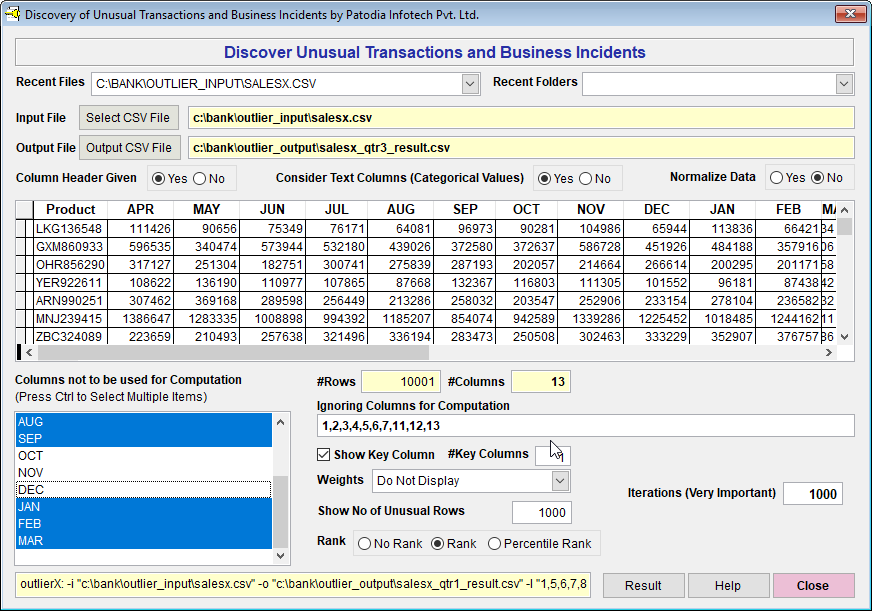Click the data grid horizontal scrollbar
Image resolution: width=872 pixels, height=611 pixels.
(230, 352)
